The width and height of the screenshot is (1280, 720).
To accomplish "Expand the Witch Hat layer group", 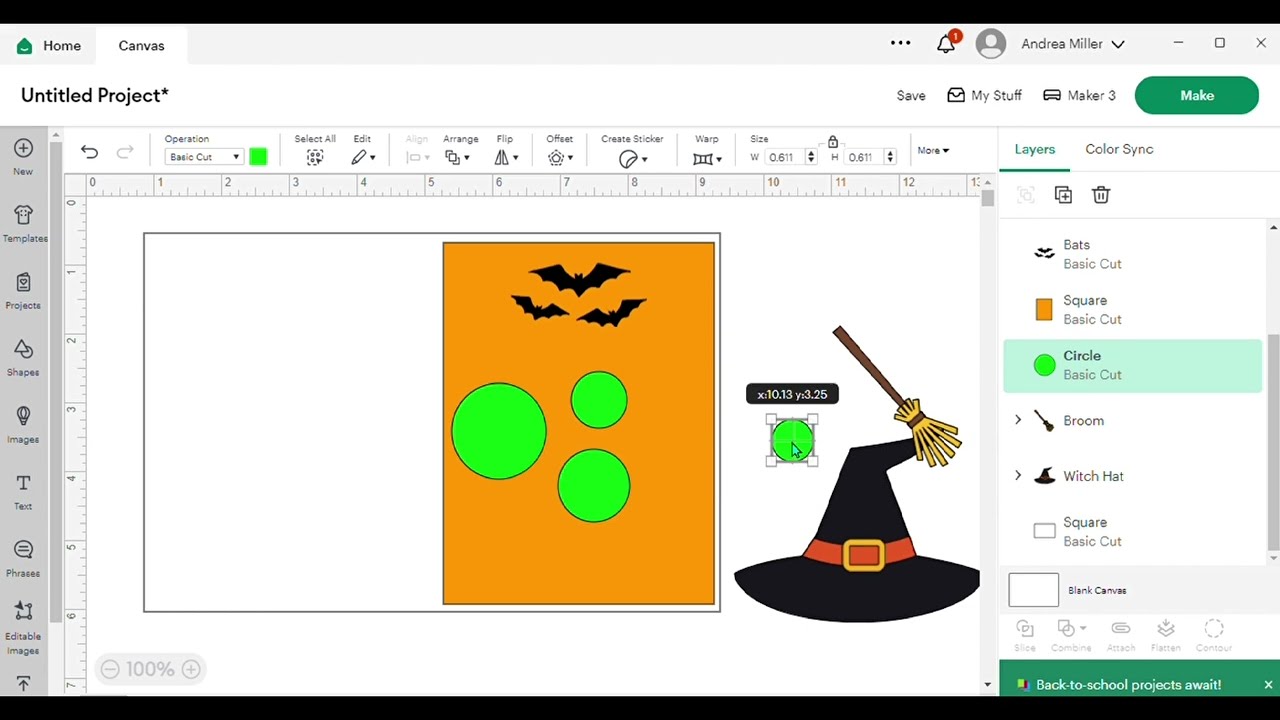I will [x=1018, y=476].
